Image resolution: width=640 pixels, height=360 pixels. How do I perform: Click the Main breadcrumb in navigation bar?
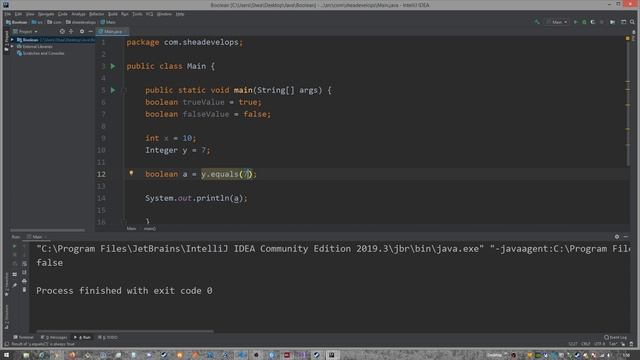108,22
